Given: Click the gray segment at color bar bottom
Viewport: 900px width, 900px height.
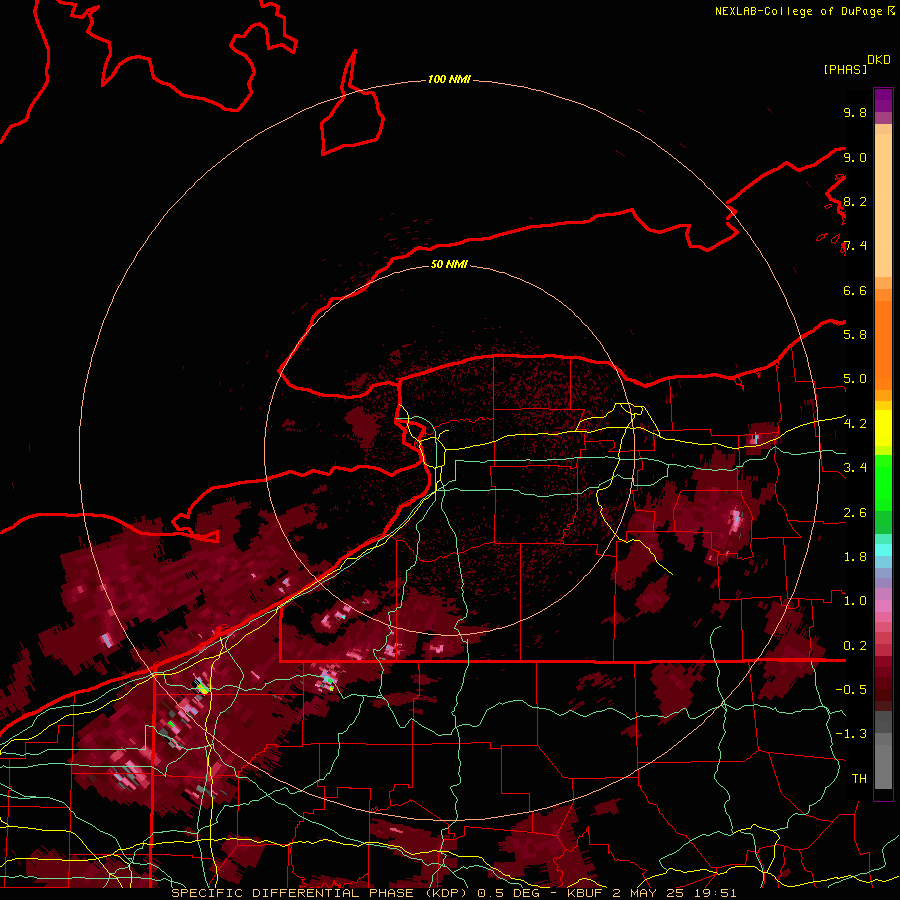Looking at the screenshot, I should click(883, 749).
